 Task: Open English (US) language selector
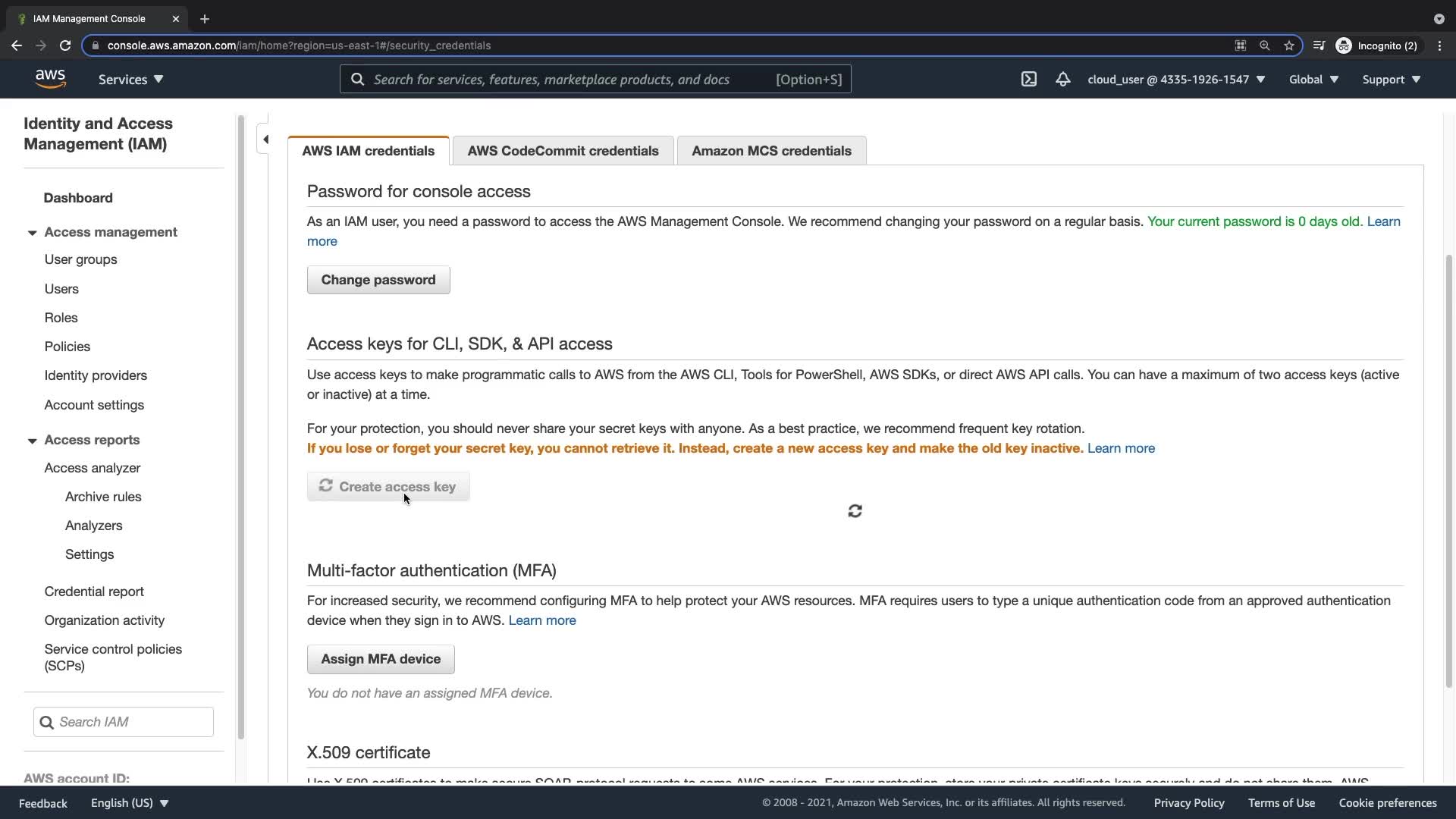point(129,802)
